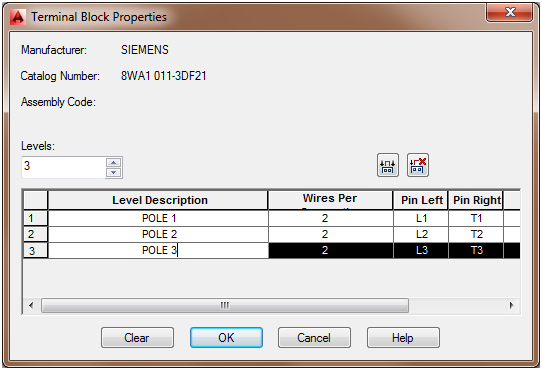Confirm with the OK button

(226, 337)
